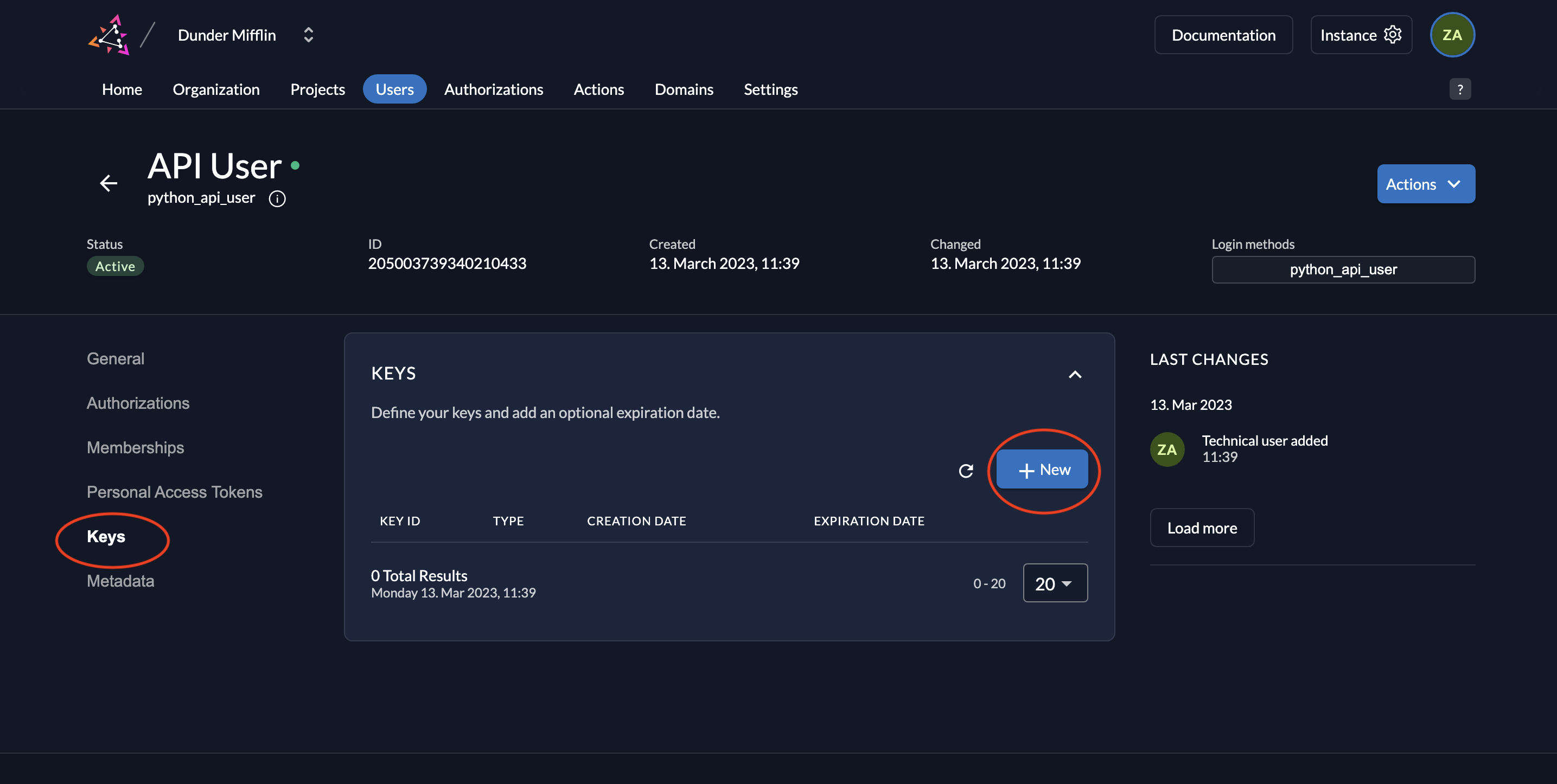Screen dimensions: 1557x784
Task: Switch to the Authorizations top tab
Action: tap(493, 89)
